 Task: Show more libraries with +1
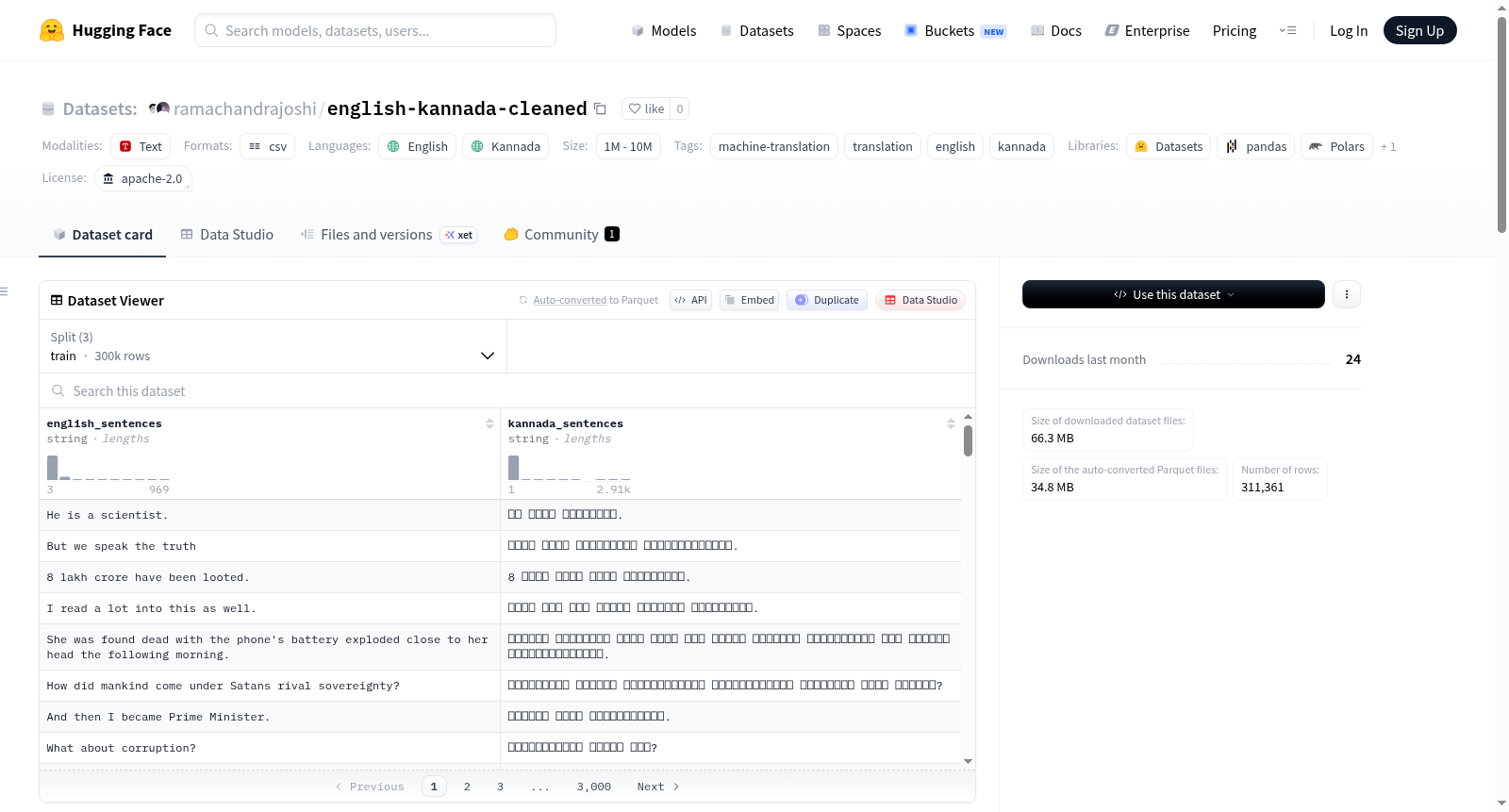pyautogui.click(x=1388, y=146)
